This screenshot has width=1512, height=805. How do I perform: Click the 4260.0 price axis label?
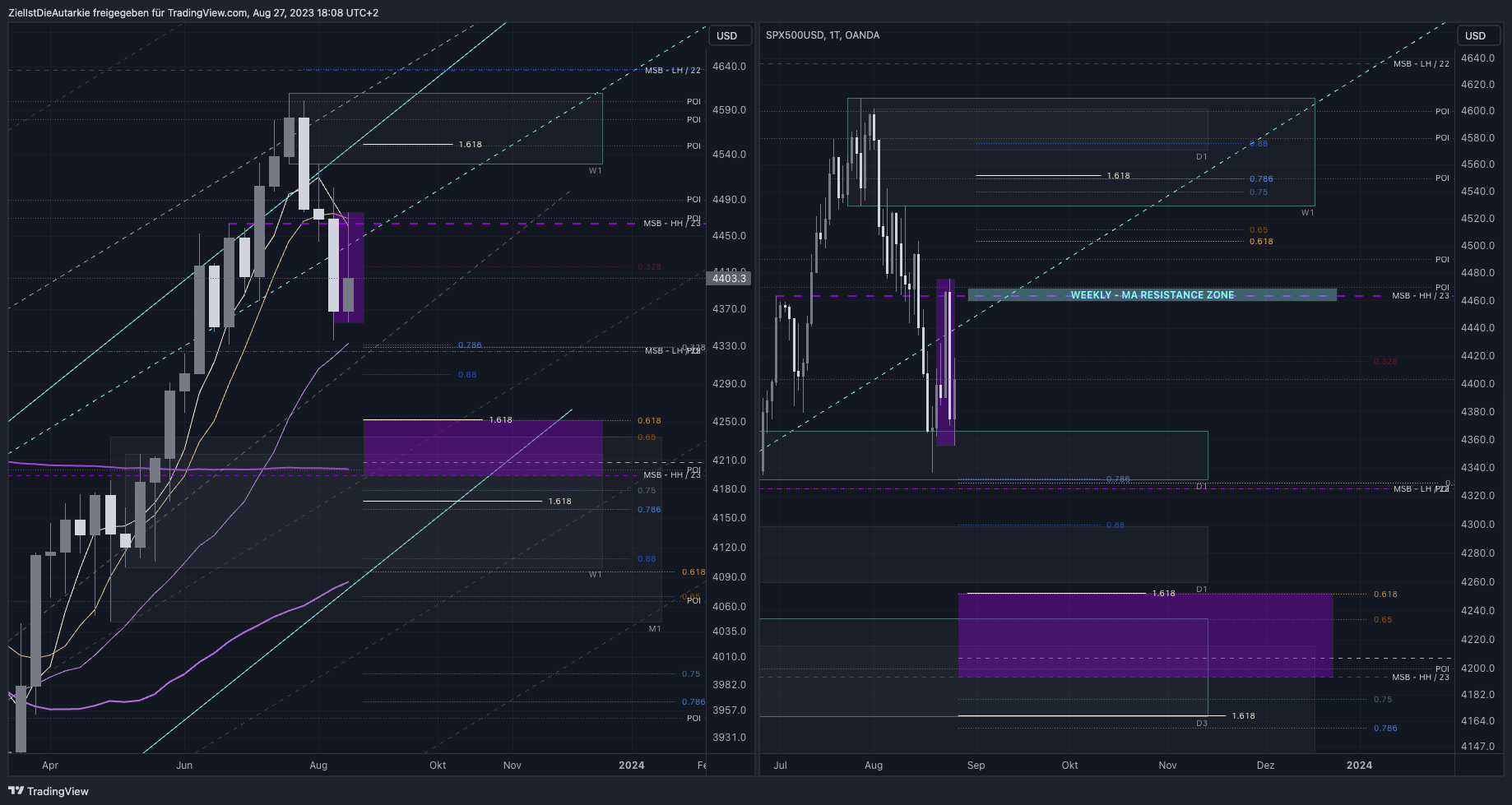1477,582
